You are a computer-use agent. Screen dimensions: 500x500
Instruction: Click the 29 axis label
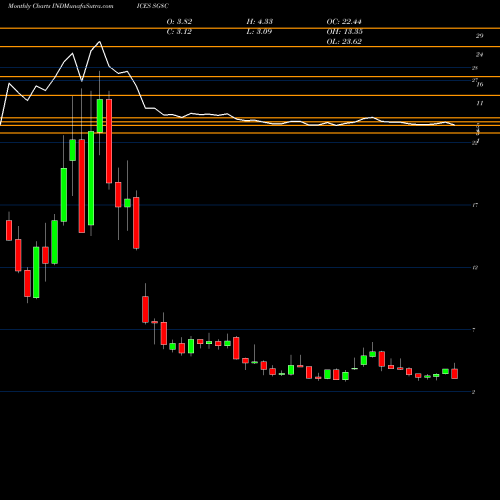479,36
